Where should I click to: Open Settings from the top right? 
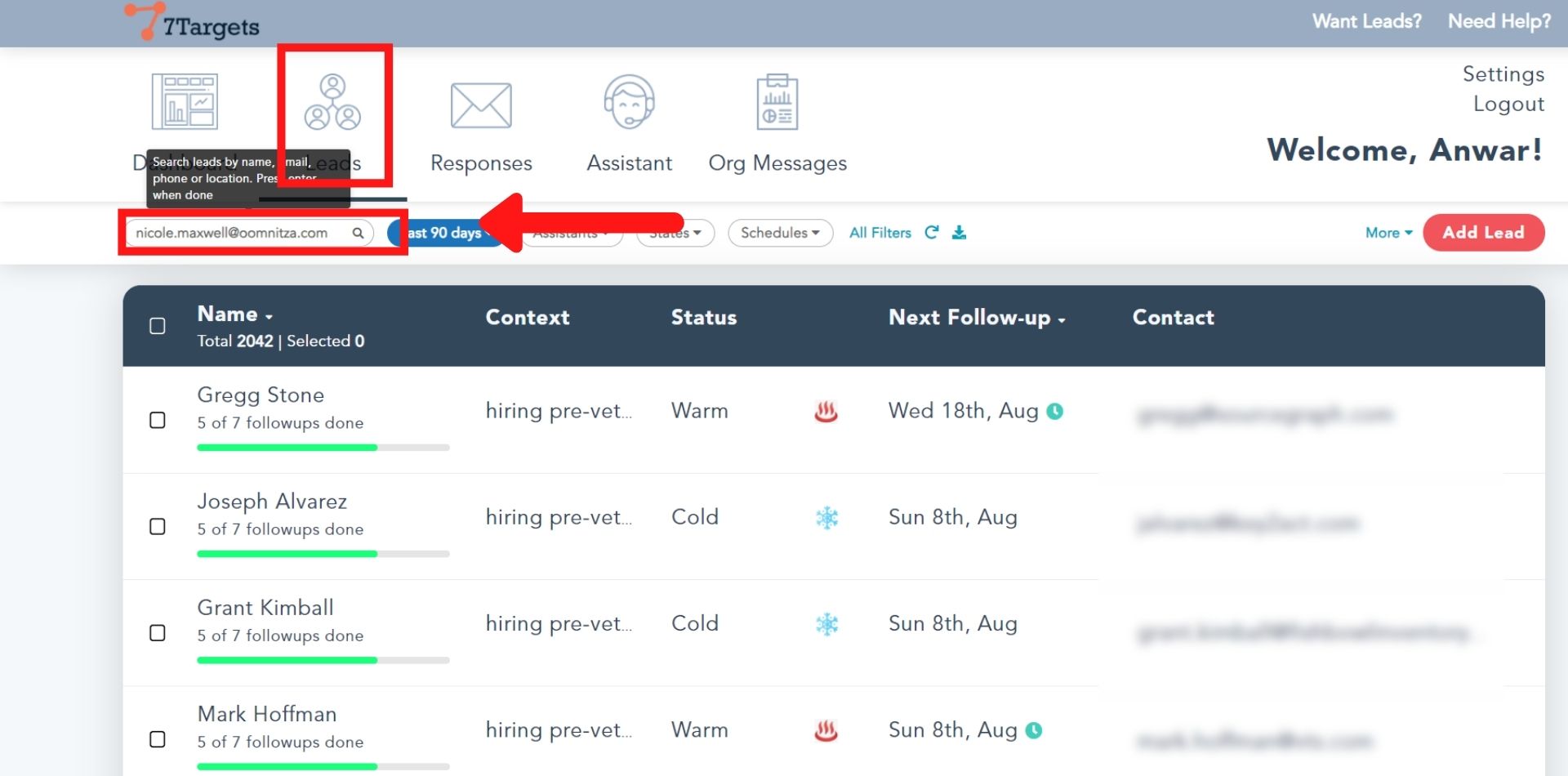coord(1503,74)
